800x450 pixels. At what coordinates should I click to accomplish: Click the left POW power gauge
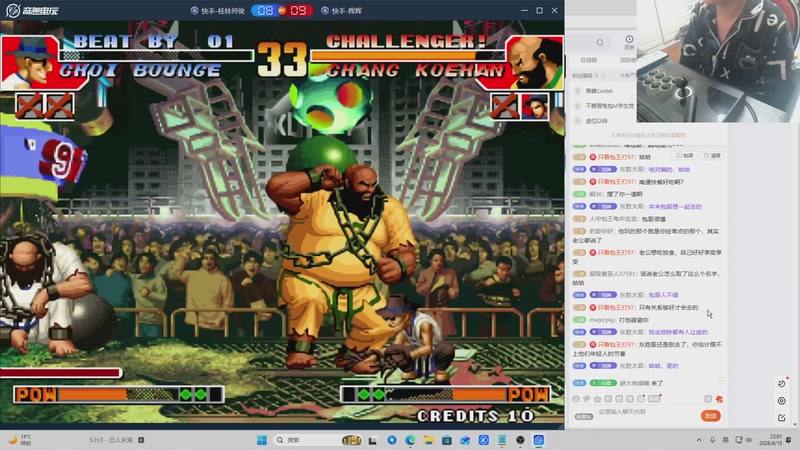118,394
